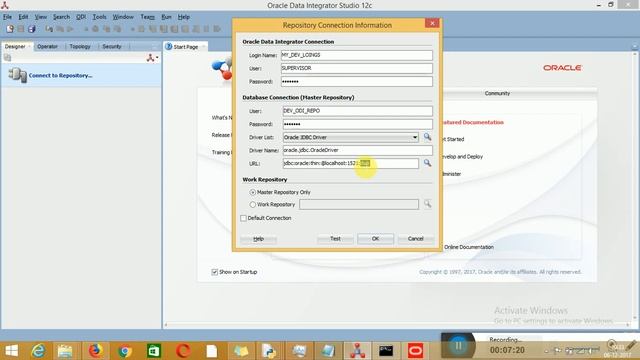Image resolution: width=640 pixels, height=360 pixels.
Task: Click the Windows Start button
Action: point(11,351)
